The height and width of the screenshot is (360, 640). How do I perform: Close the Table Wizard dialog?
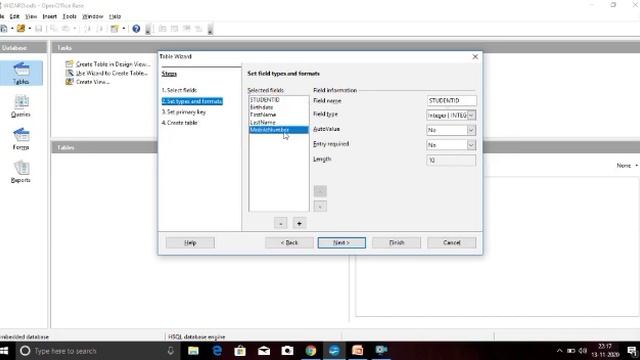pyautogui.click(x=475, y=57)
